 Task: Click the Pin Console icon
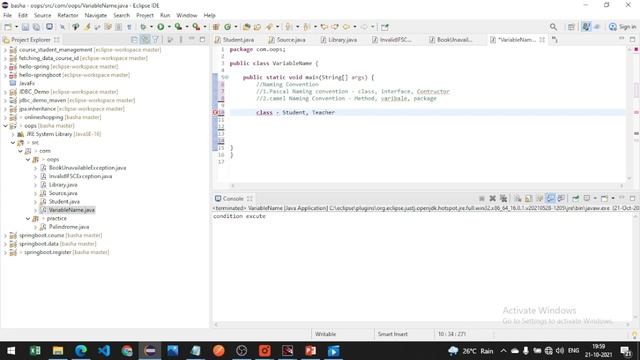click(576, 198)
